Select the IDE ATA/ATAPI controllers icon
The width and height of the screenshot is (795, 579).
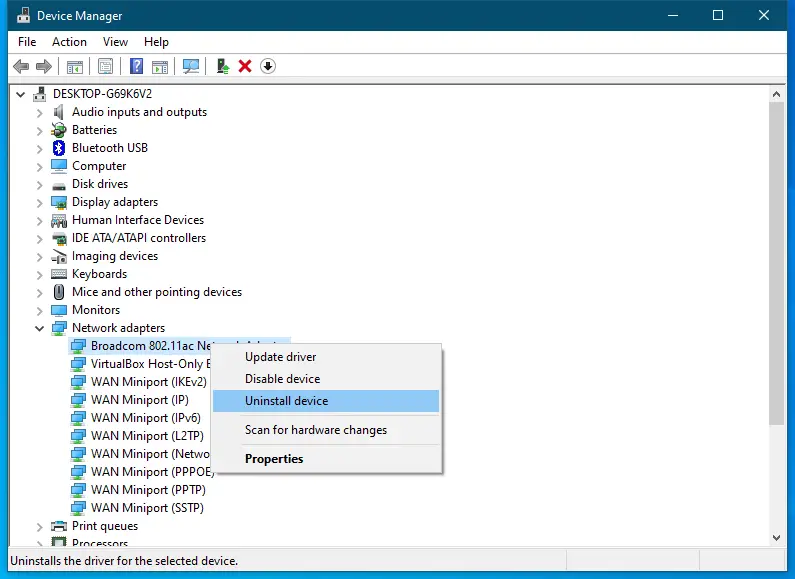pos(59,239)
